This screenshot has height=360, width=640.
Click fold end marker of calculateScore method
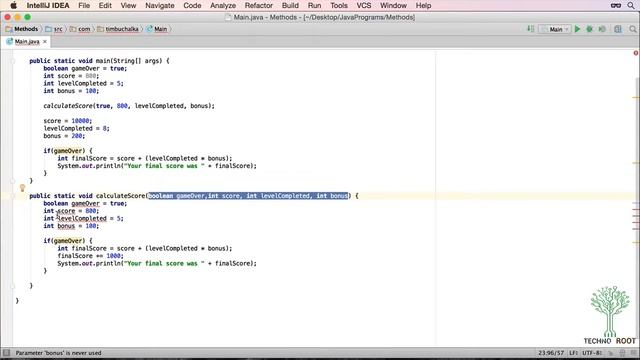tap(13, 286)
